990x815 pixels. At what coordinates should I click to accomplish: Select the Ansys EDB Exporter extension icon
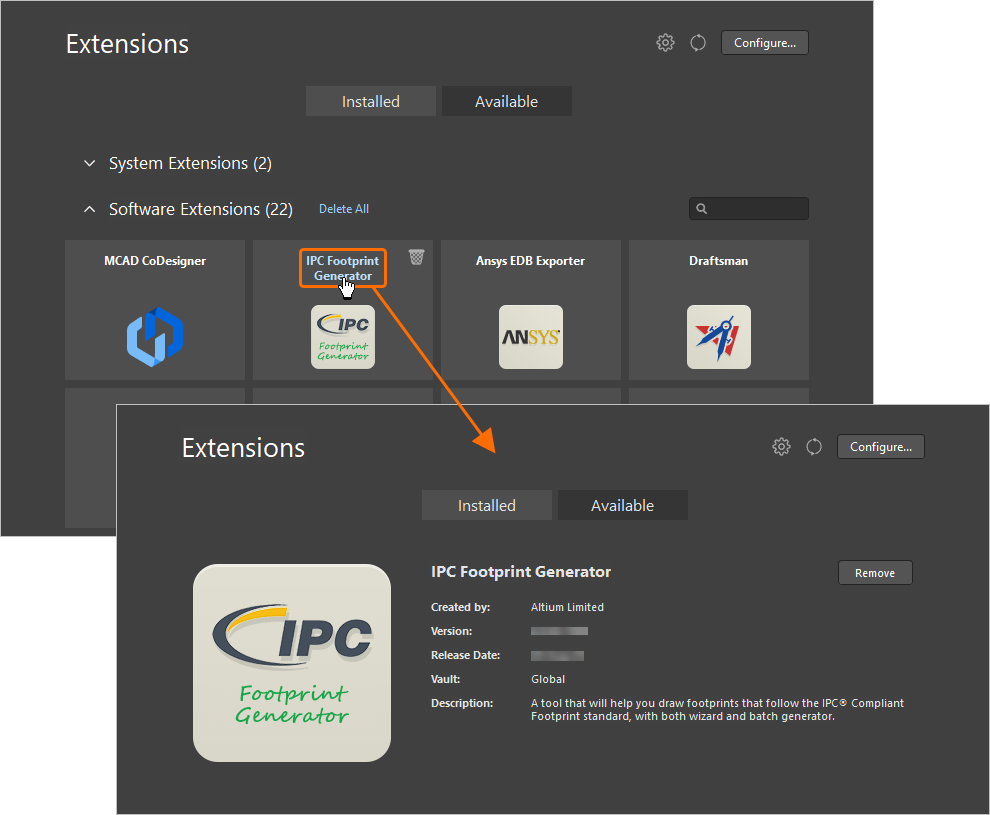pyautogui.click(x=530, y=337)
